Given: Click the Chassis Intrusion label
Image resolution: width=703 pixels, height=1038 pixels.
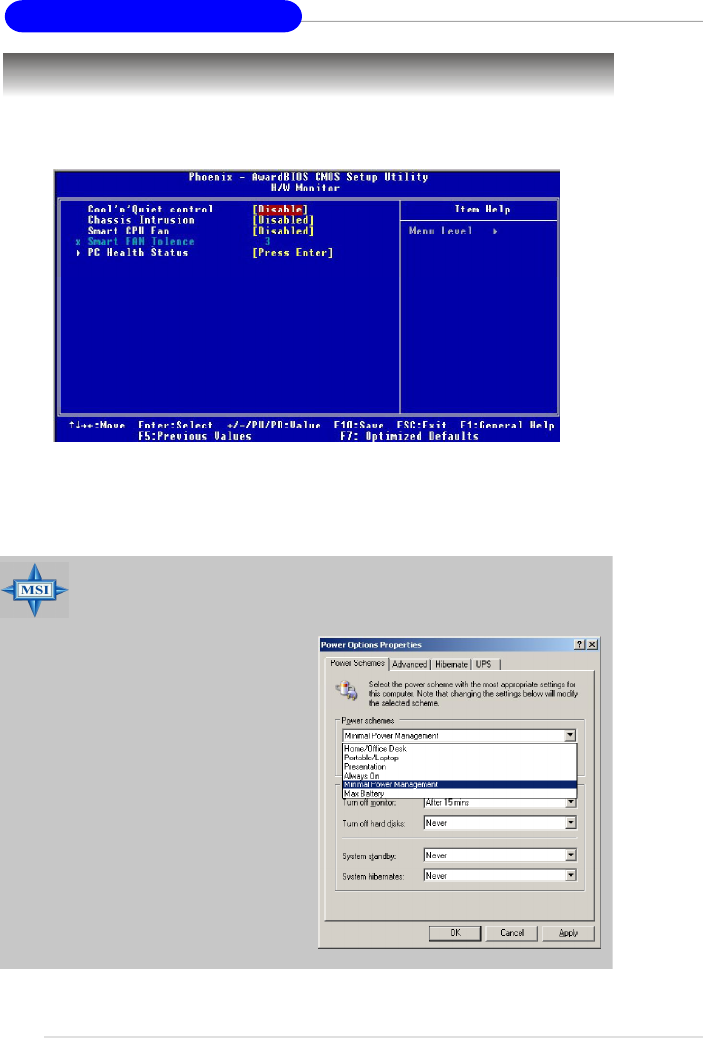Looking at the screenshot, I should point(141,220).
